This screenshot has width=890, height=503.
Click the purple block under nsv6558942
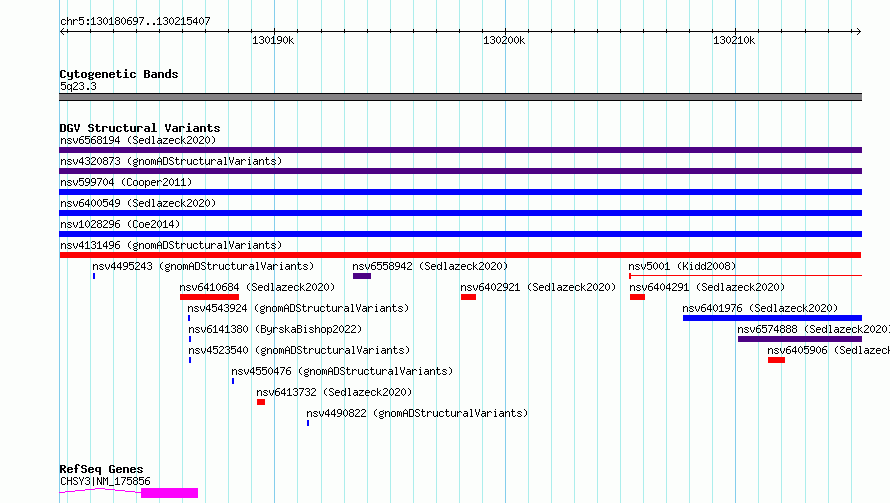click(x=362, y=276)
